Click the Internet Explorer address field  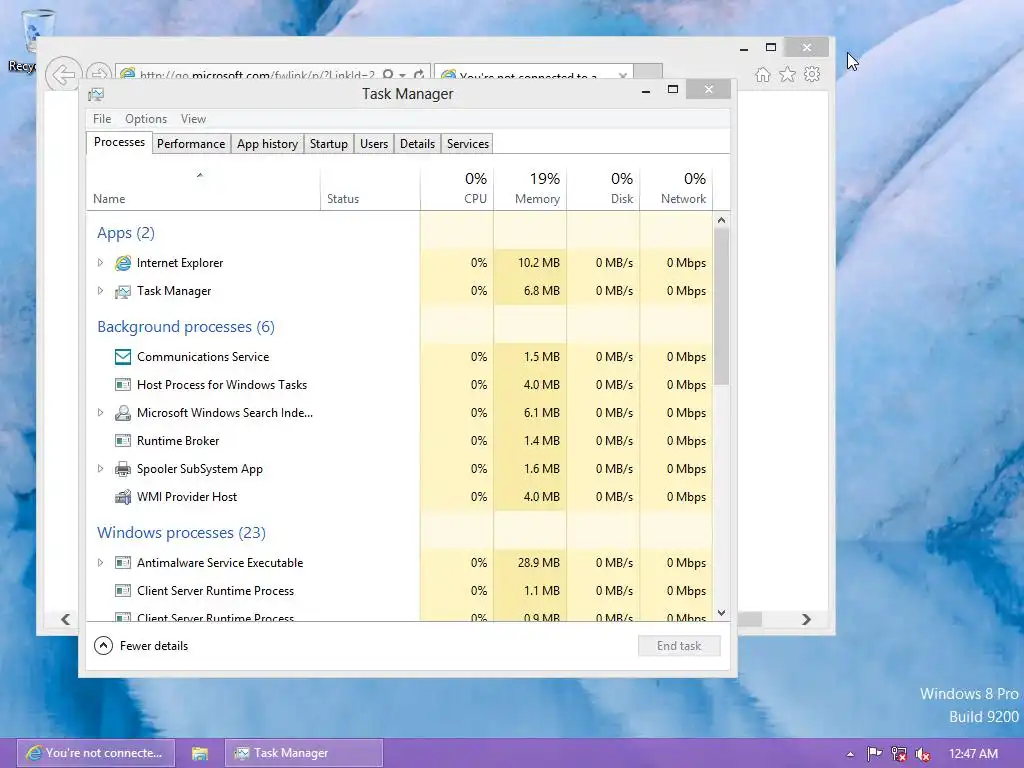point(258,74)
